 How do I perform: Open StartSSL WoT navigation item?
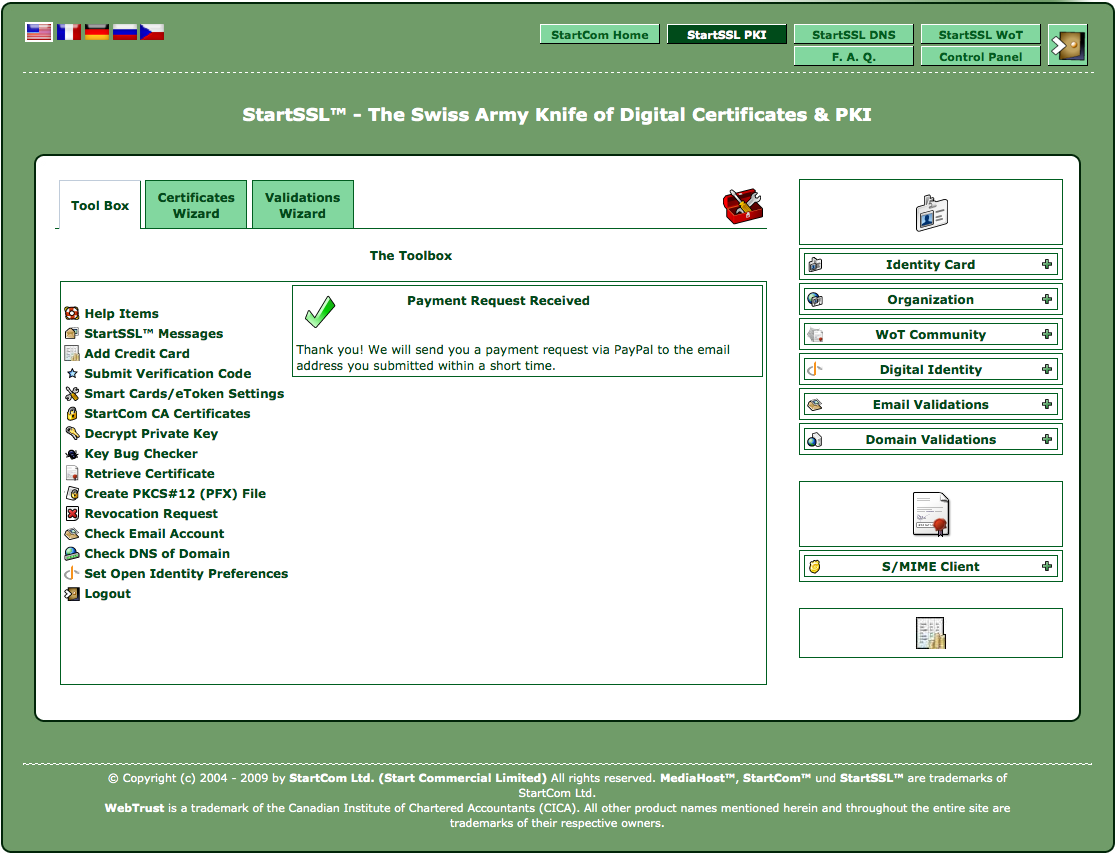[x=980, y=34]
